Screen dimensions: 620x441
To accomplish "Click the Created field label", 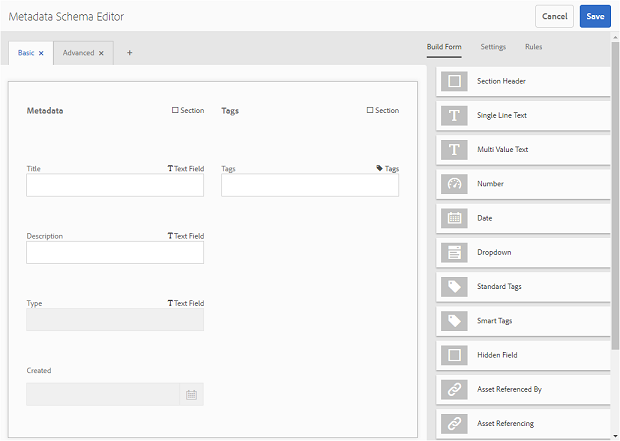I will [x=39, y=371].
